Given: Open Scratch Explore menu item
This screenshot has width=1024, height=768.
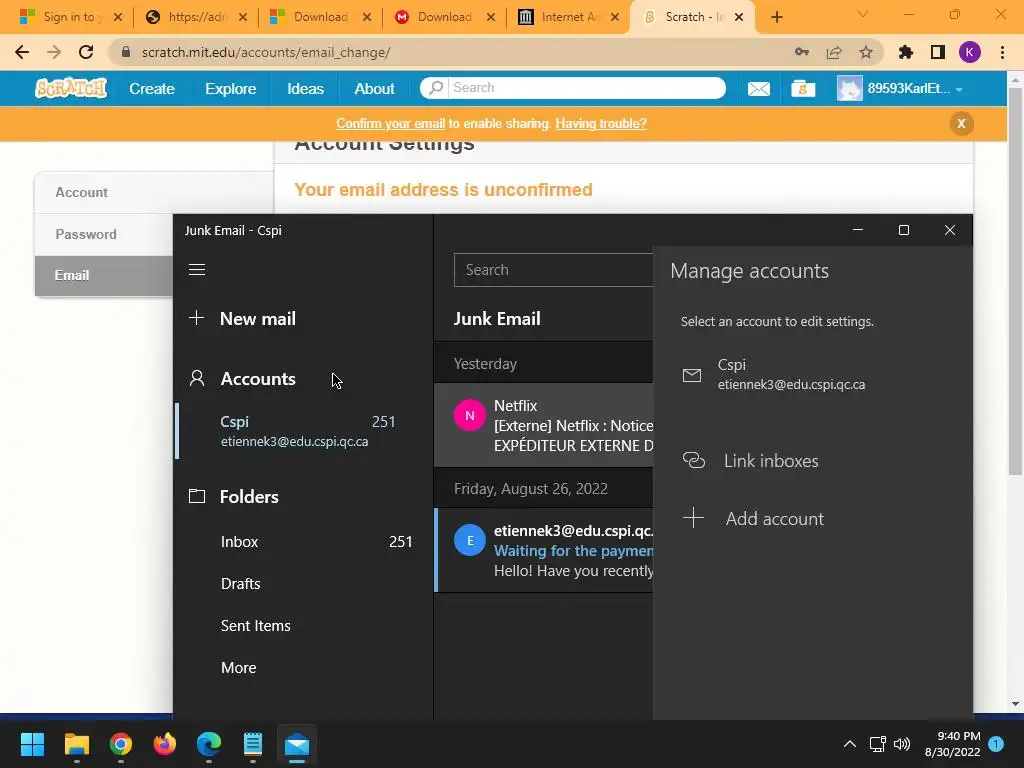Looking at the screenshot, I should 231,88.
